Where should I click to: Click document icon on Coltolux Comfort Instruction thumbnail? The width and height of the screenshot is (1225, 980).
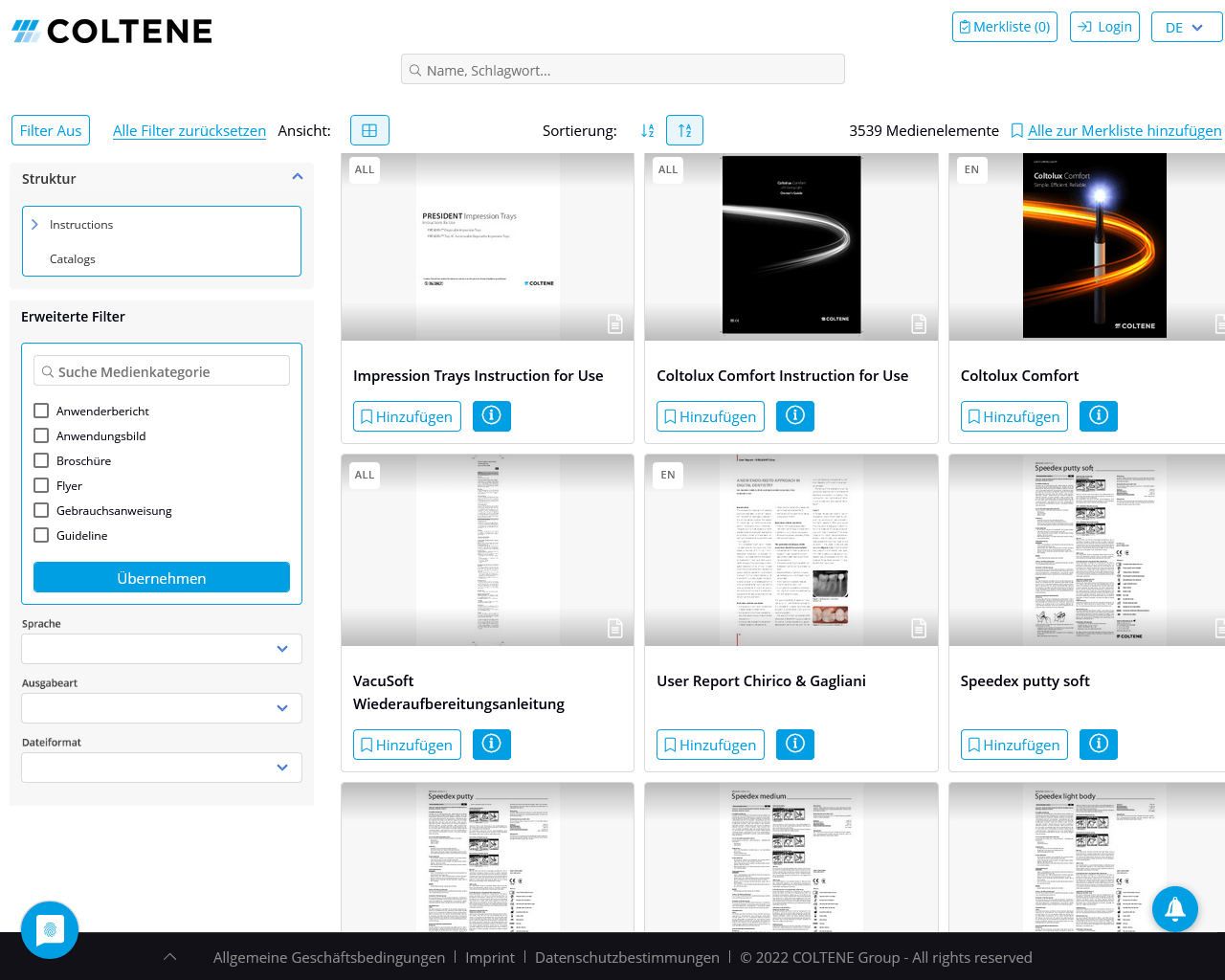(919, 324)
